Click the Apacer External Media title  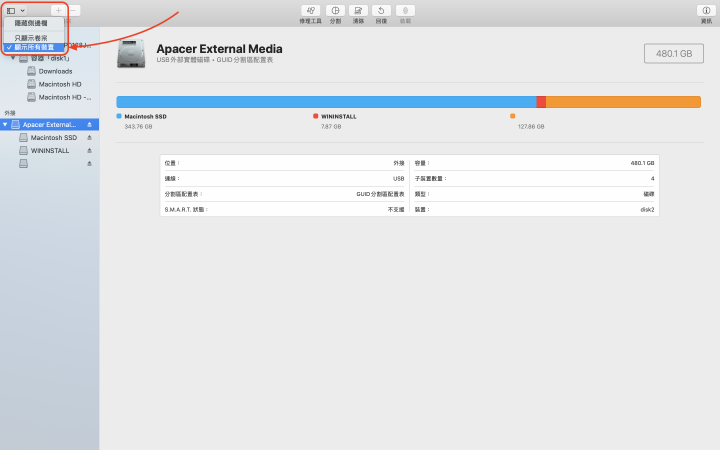click(219, 49)
